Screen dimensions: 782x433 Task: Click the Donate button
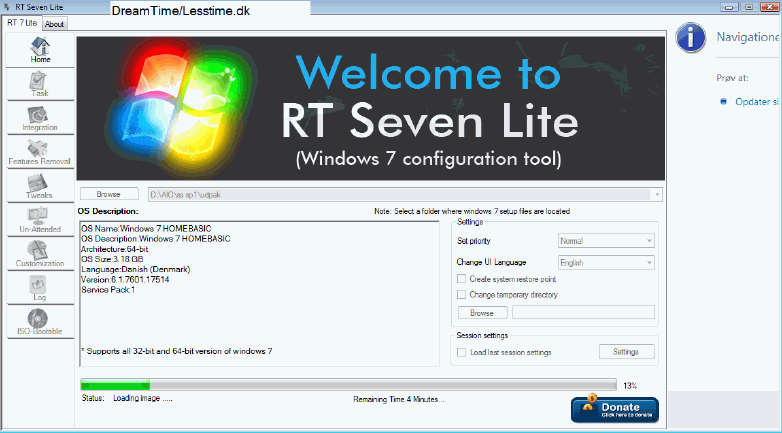615,410
